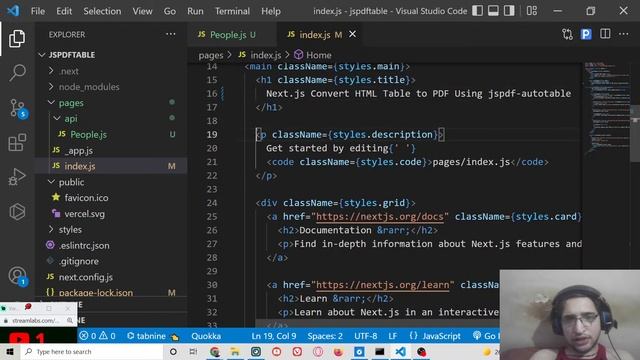Viewport: 640px width, 360px height.
Task: Click Windows Start button
Action: (x=10, y=351)
